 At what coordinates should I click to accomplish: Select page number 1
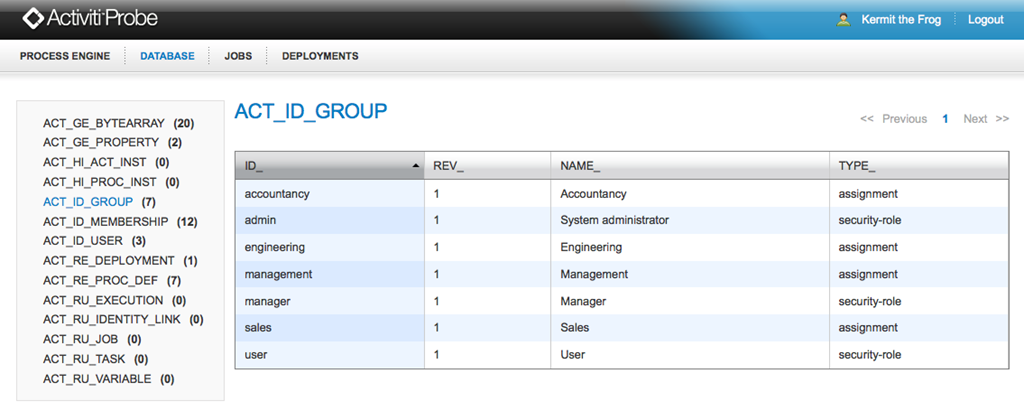[x=945, y=119]
